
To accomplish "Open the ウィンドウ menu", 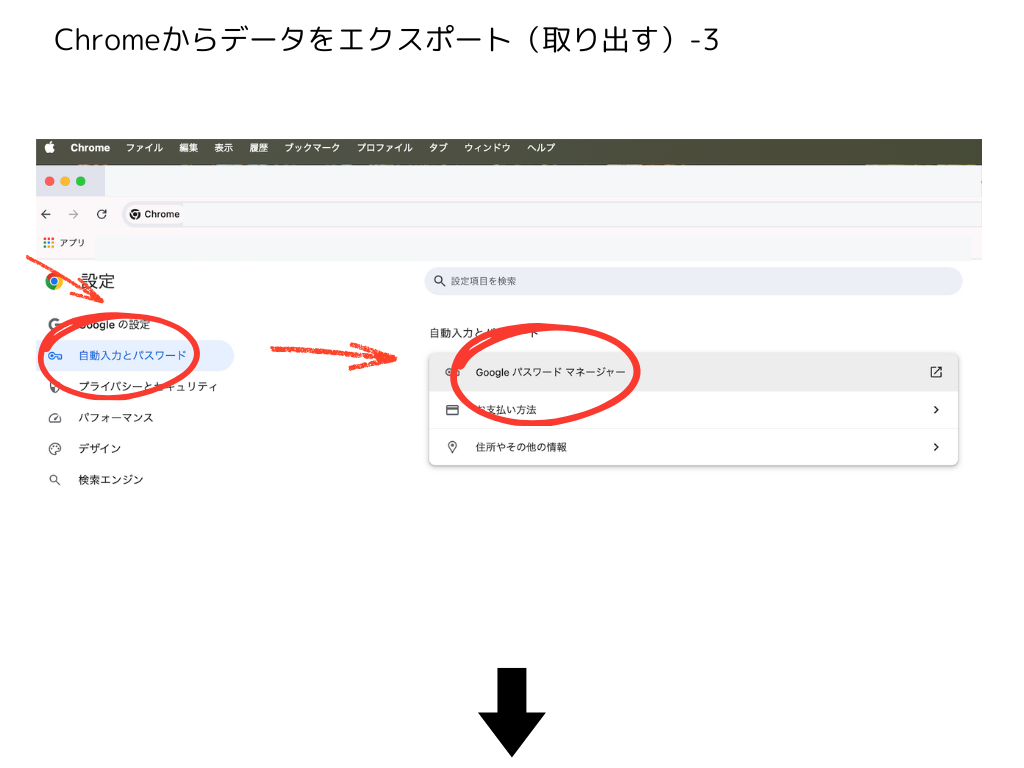I will click(487, 148).
